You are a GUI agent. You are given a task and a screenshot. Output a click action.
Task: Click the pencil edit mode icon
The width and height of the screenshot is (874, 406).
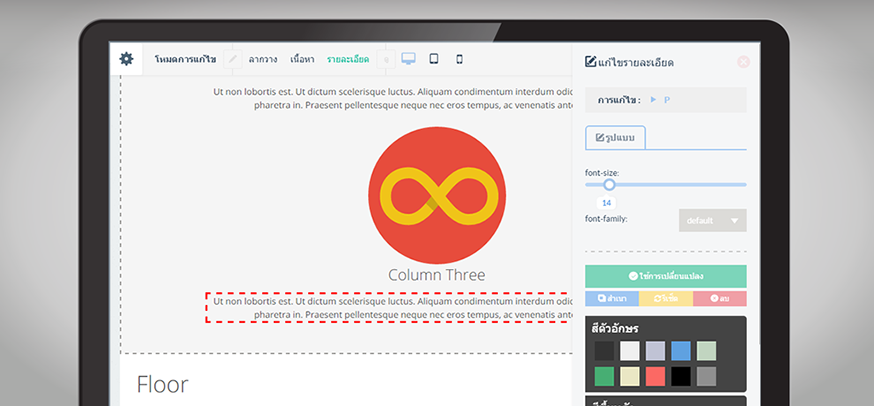click(233, 59)
